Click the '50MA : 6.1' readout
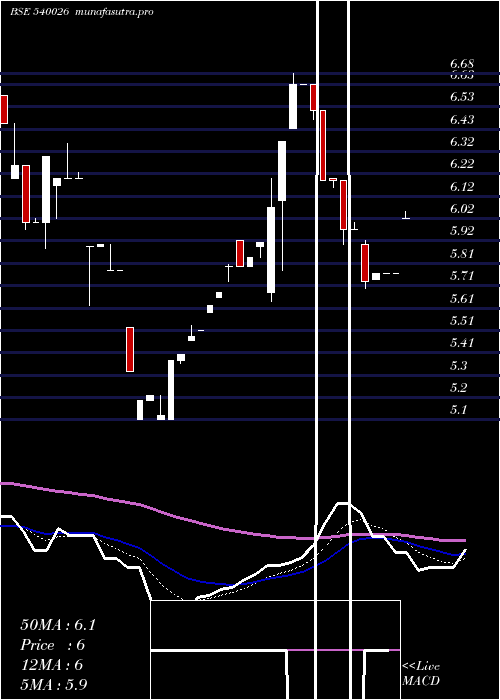This screenshot has width=500, height=700. [x=58, y=625]
